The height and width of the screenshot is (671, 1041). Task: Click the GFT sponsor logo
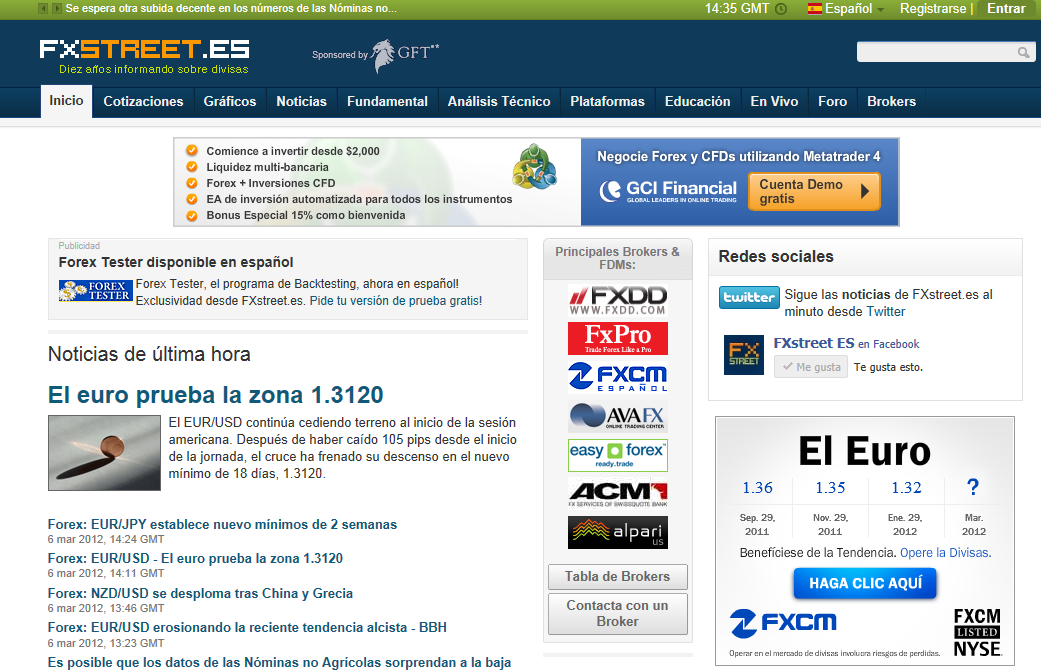pos(404,54)
